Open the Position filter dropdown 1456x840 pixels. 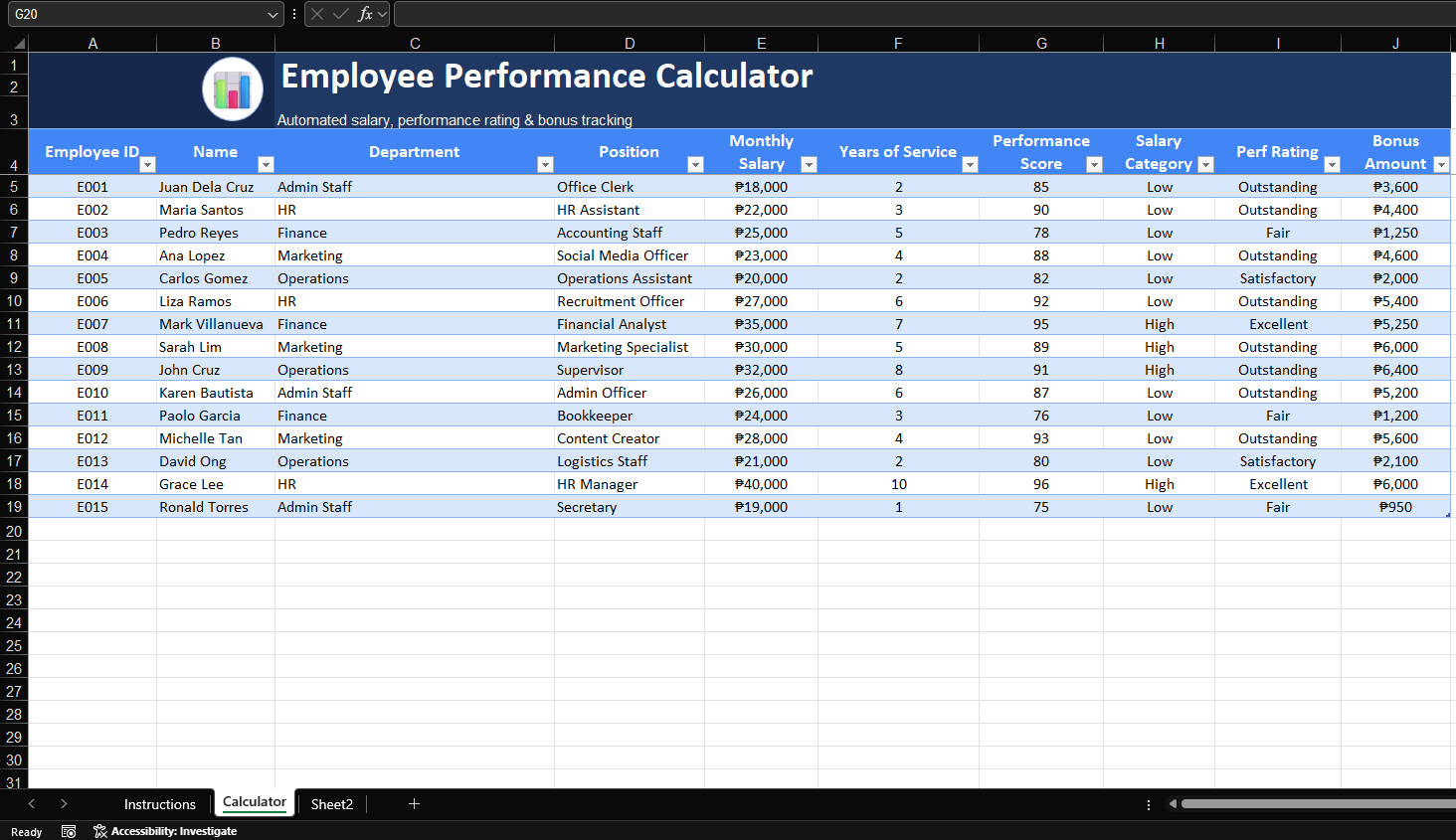click(x=695, y=165)
